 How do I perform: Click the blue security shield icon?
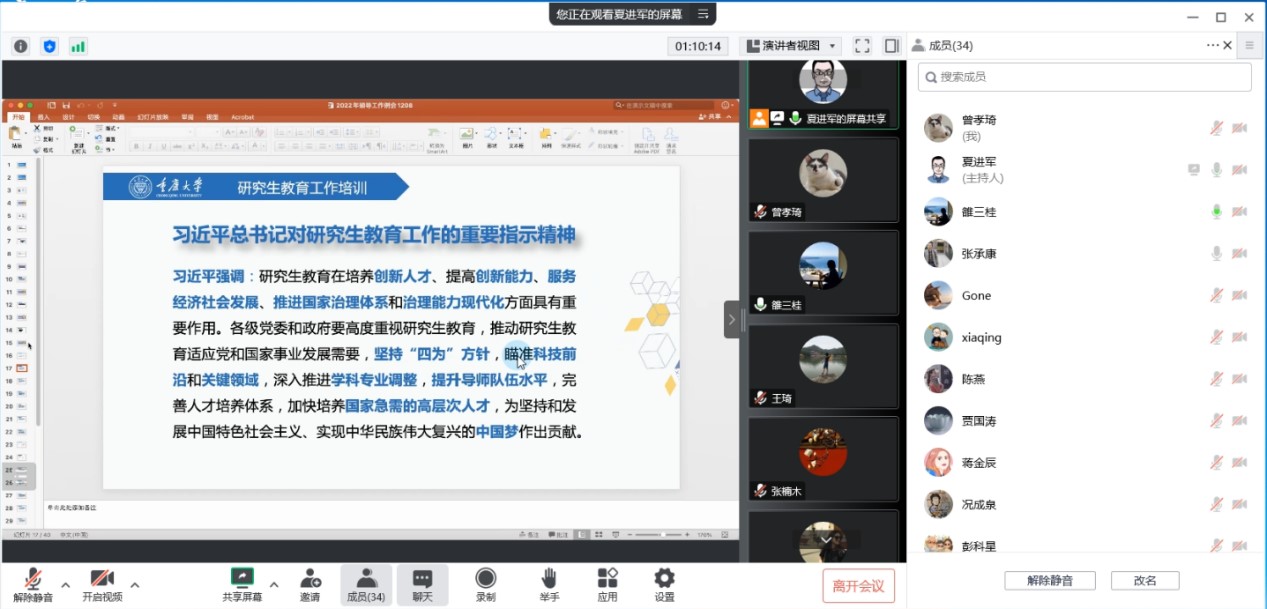tap(49, 46)
